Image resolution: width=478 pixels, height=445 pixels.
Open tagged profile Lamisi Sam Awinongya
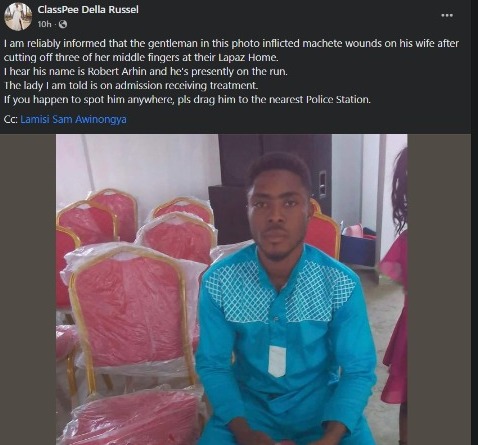point(73,119)
